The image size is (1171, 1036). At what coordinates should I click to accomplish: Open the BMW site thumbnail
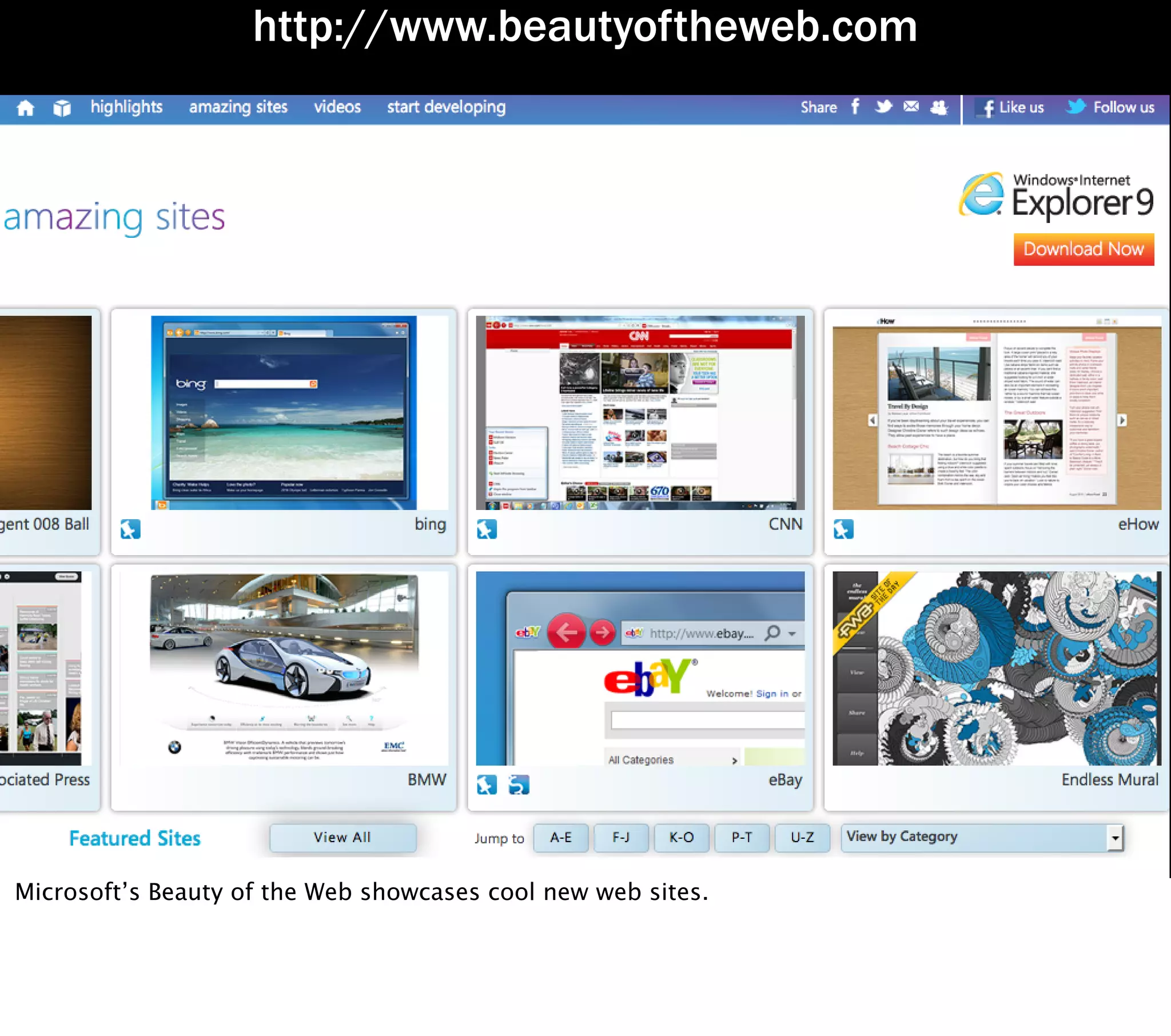(284, 668)
